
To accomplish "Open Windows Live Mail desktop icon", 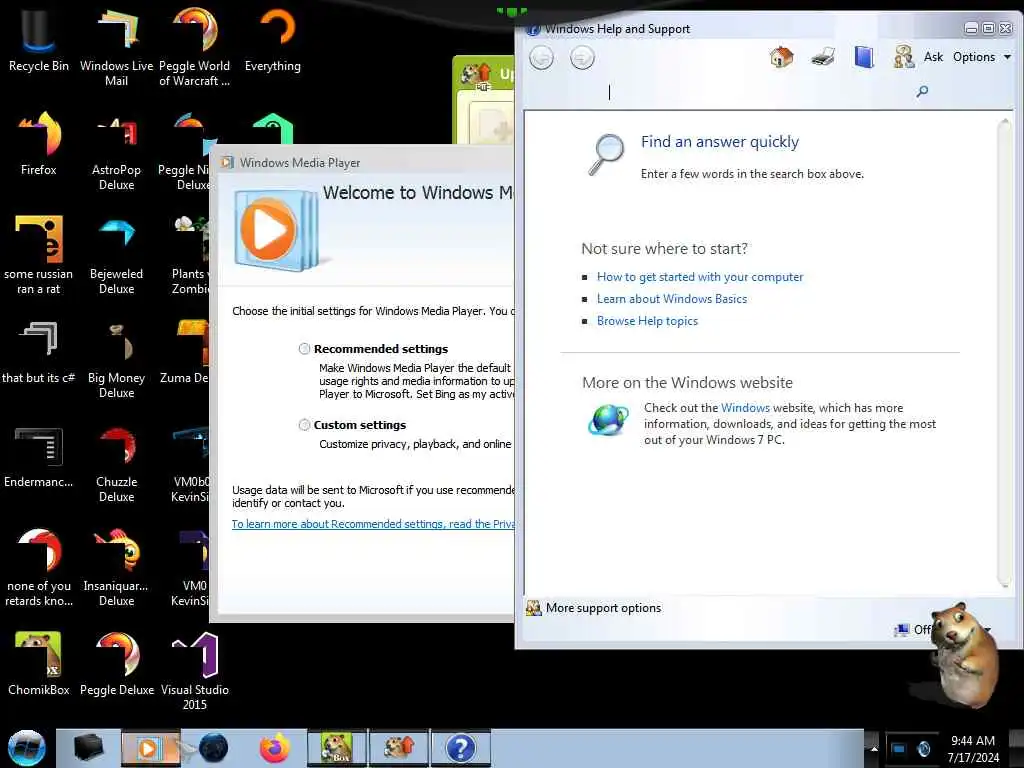I will point(116,47).
